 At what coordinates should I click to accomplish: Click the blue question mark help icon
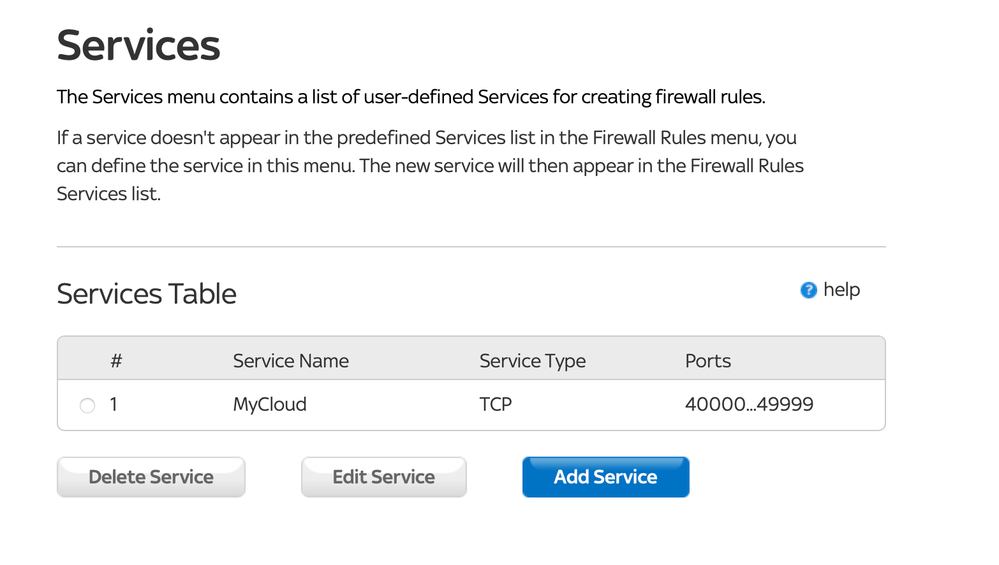click(809, 290)
